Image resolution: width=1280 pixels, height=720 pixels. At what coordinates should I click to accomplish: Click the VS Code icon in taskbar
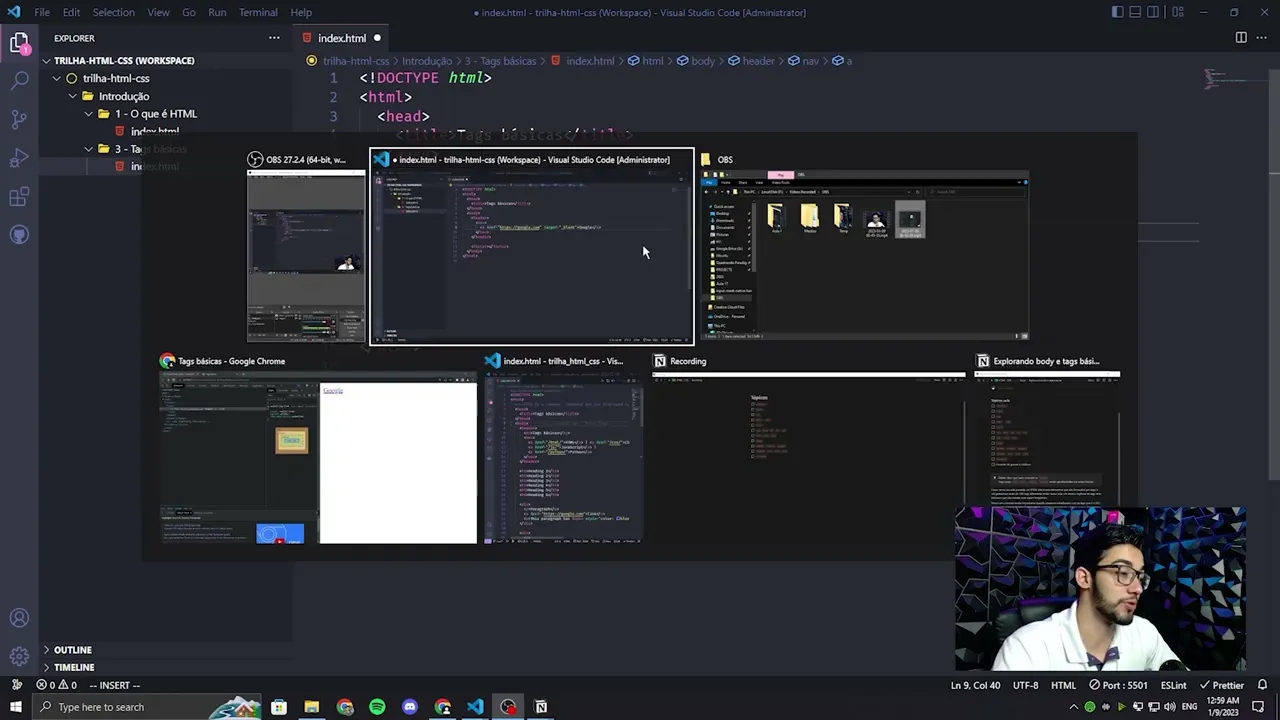tap(475, 707)
